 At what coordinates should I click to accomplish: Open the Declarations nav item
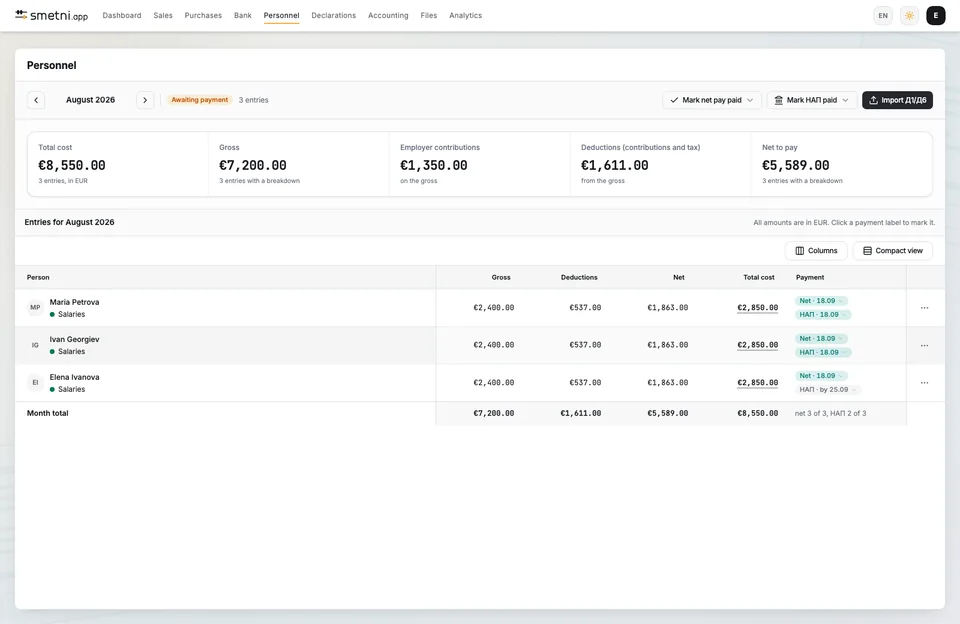pos(334,15)
